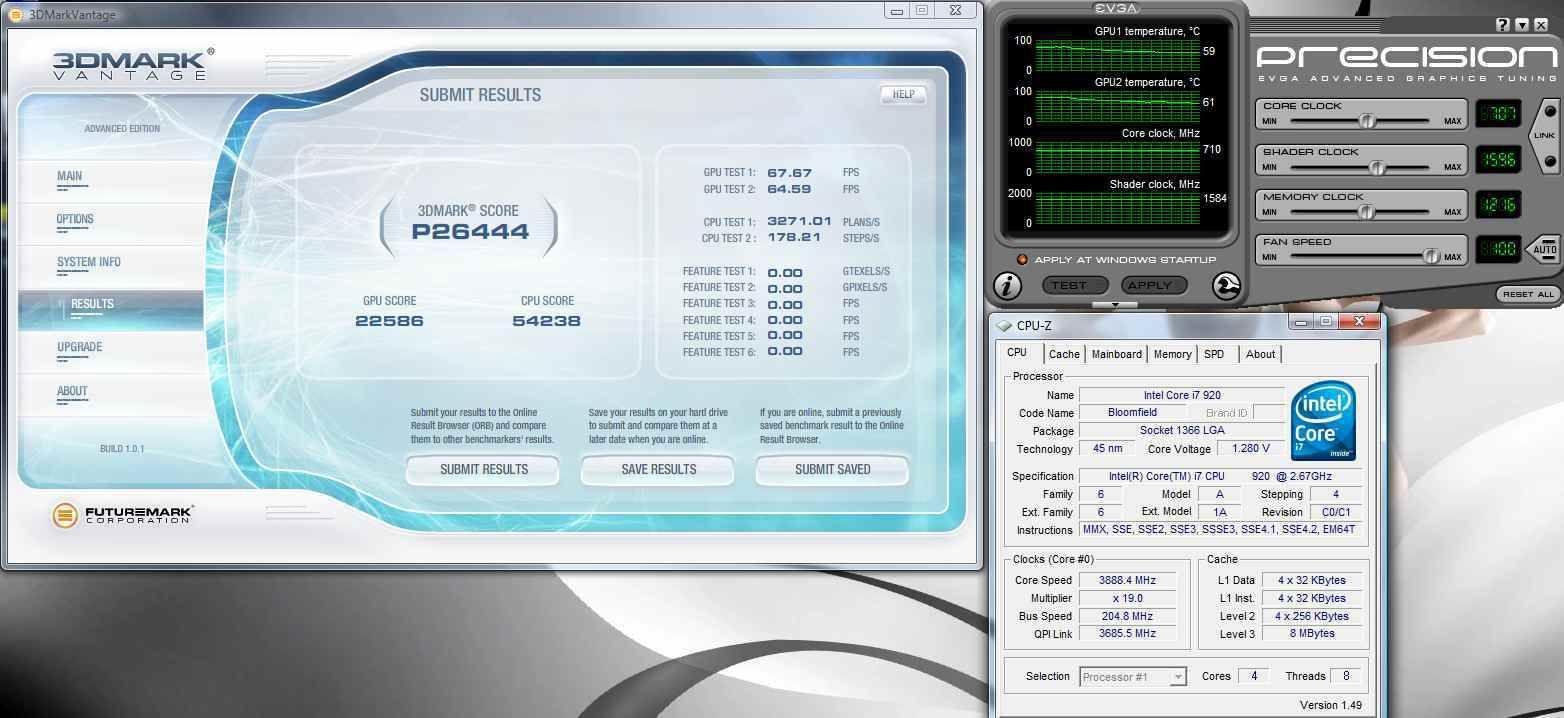1564x718 pixels.
Task: Click GPU TEST 1 value 67.67
Action: tap(789, 172)
